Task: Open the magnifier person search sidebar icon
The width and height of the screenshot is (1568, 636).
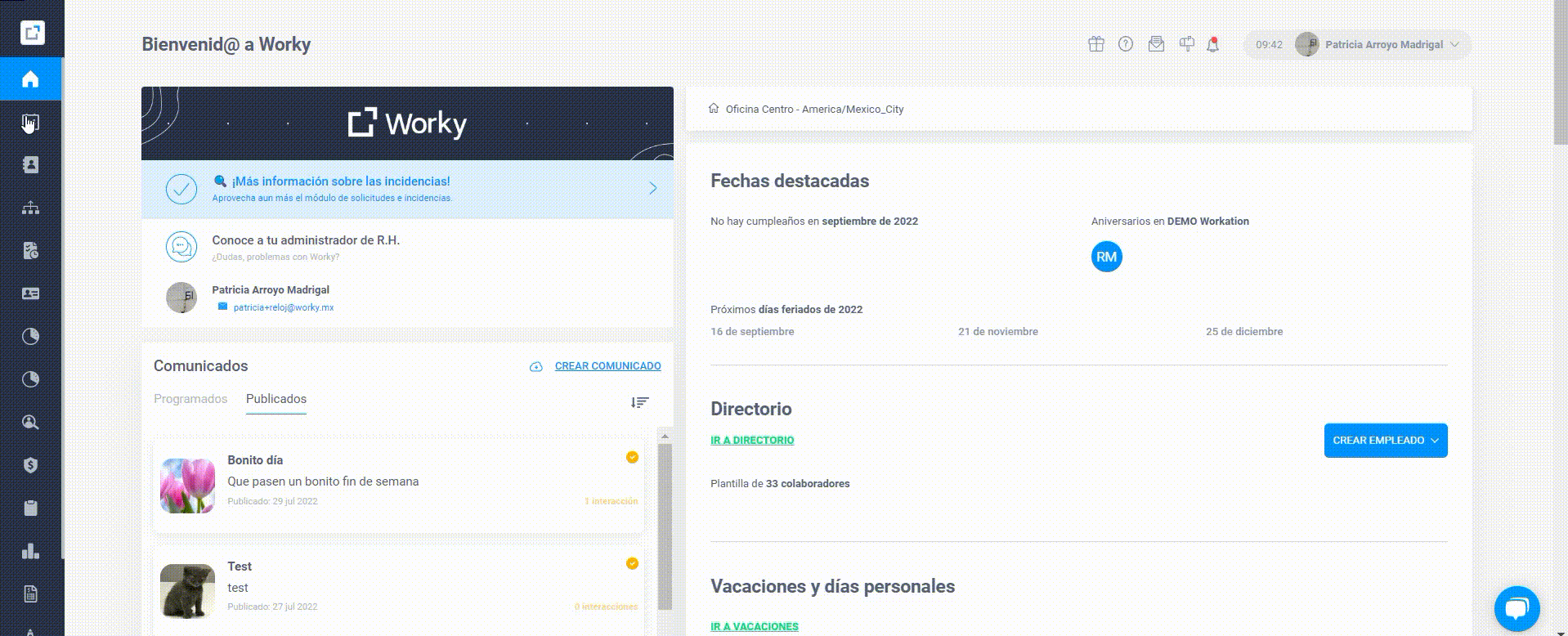Action: (x=30, y=423)
